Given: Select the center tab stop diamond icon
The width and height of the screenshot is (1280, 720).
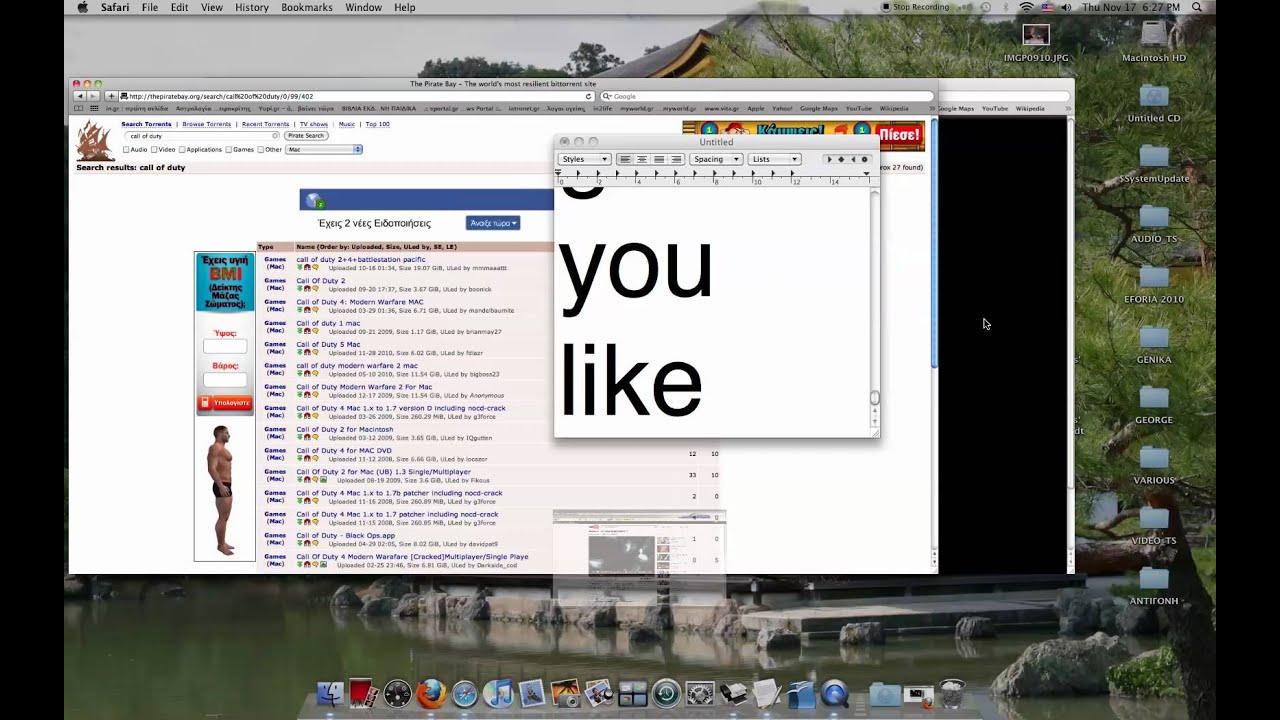Looking at the screenshot, I should [841, 159].
